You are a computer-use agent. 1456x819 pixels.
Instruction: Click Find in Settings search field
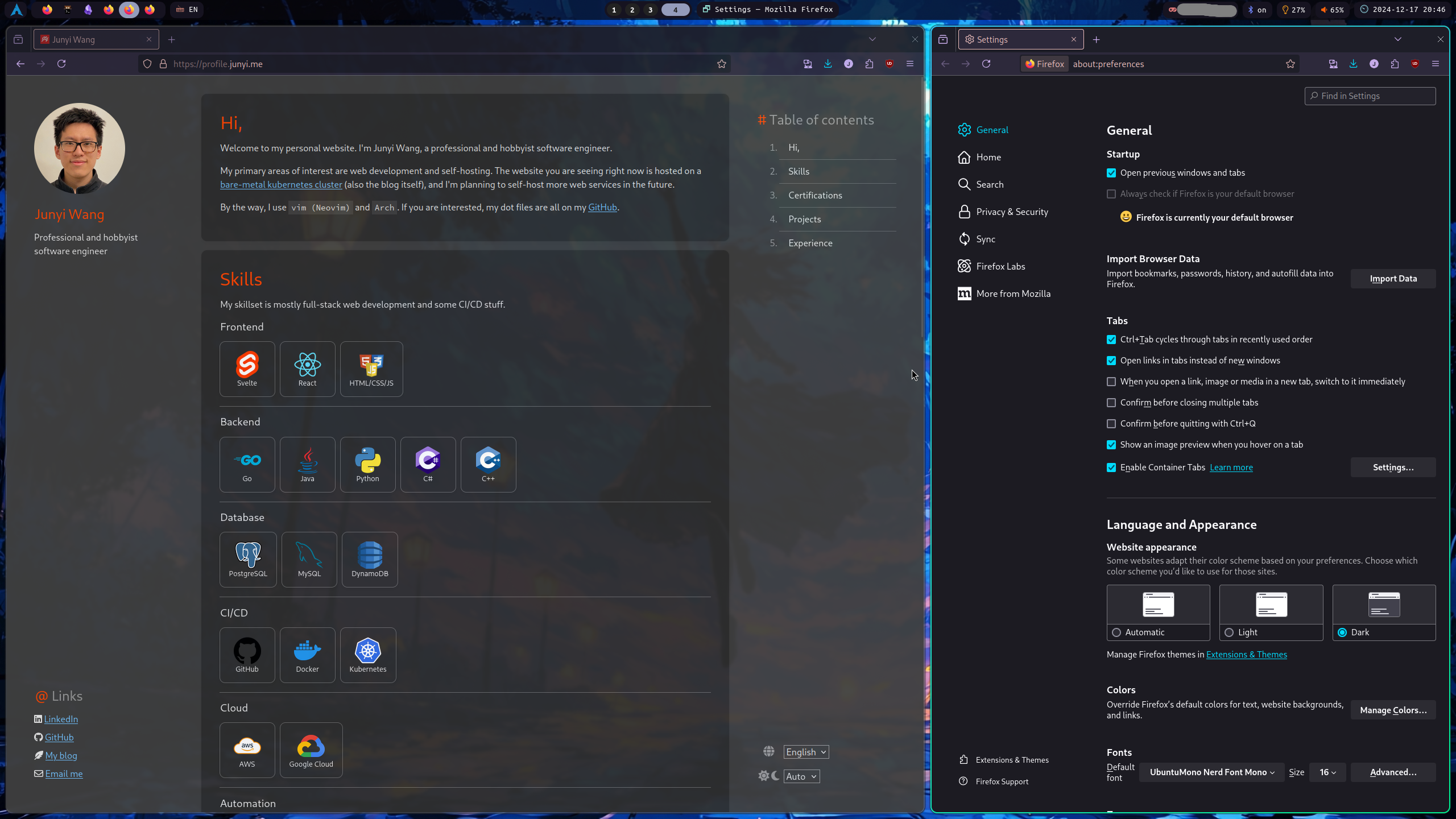pyautogui.click(x=1370, y=96)
